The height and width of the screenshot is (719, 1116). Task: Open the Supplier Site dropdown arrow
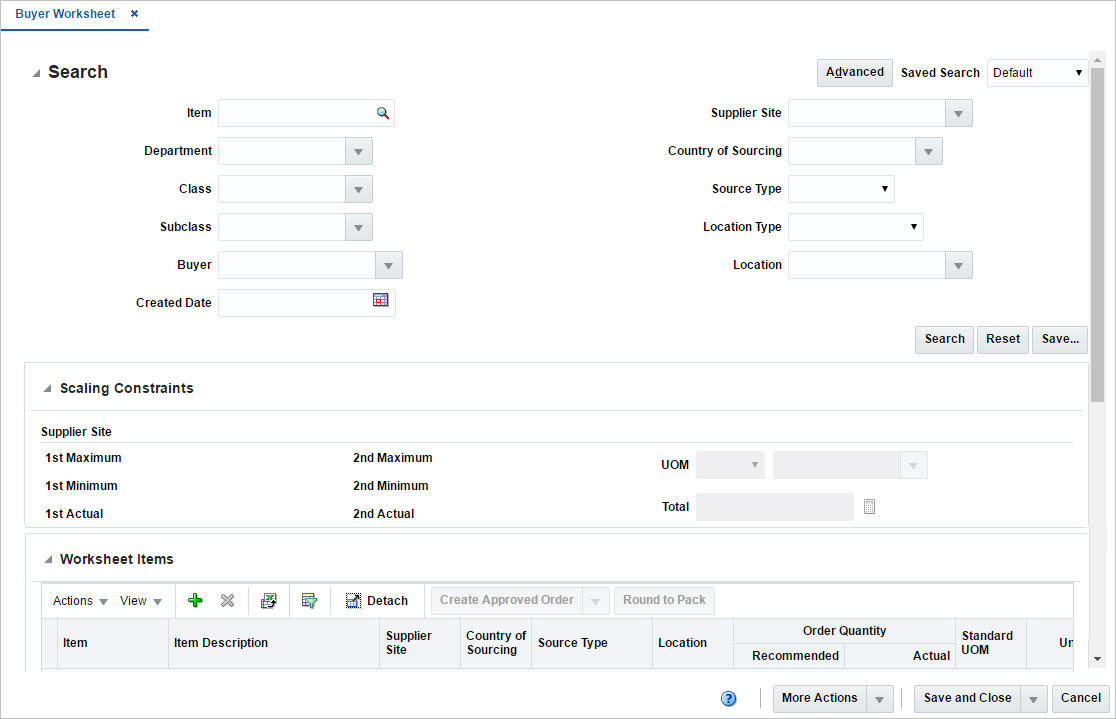click(x=958, y=113)
